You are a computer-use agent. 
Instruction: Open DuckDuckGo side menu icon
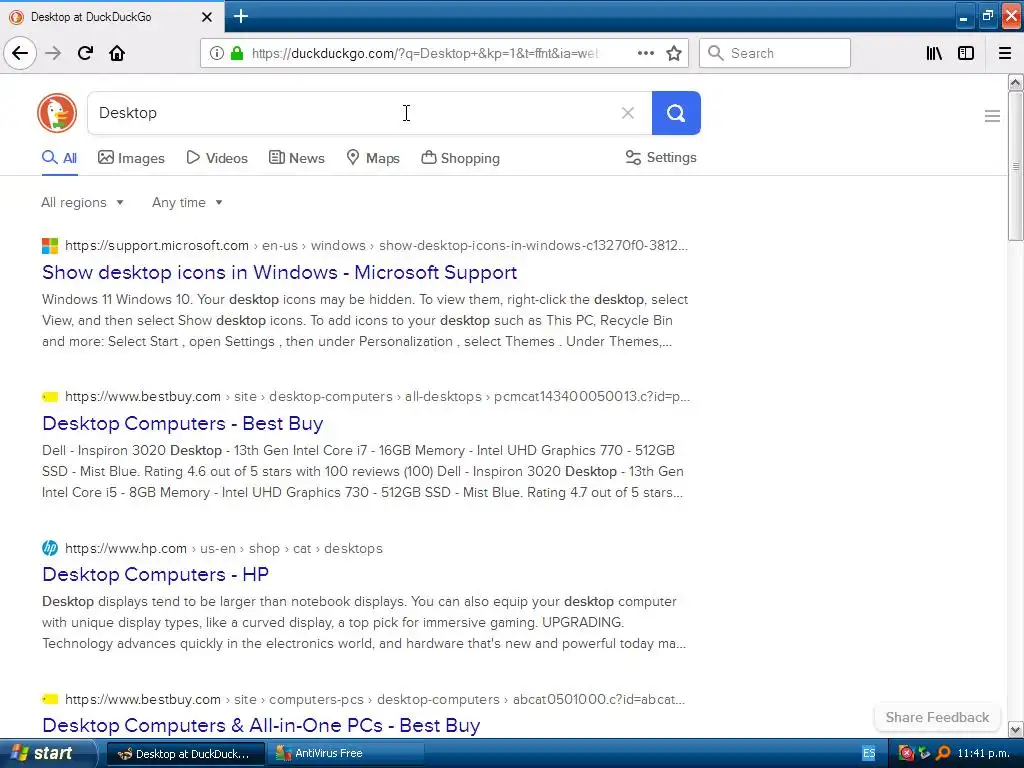pos(992,116)
